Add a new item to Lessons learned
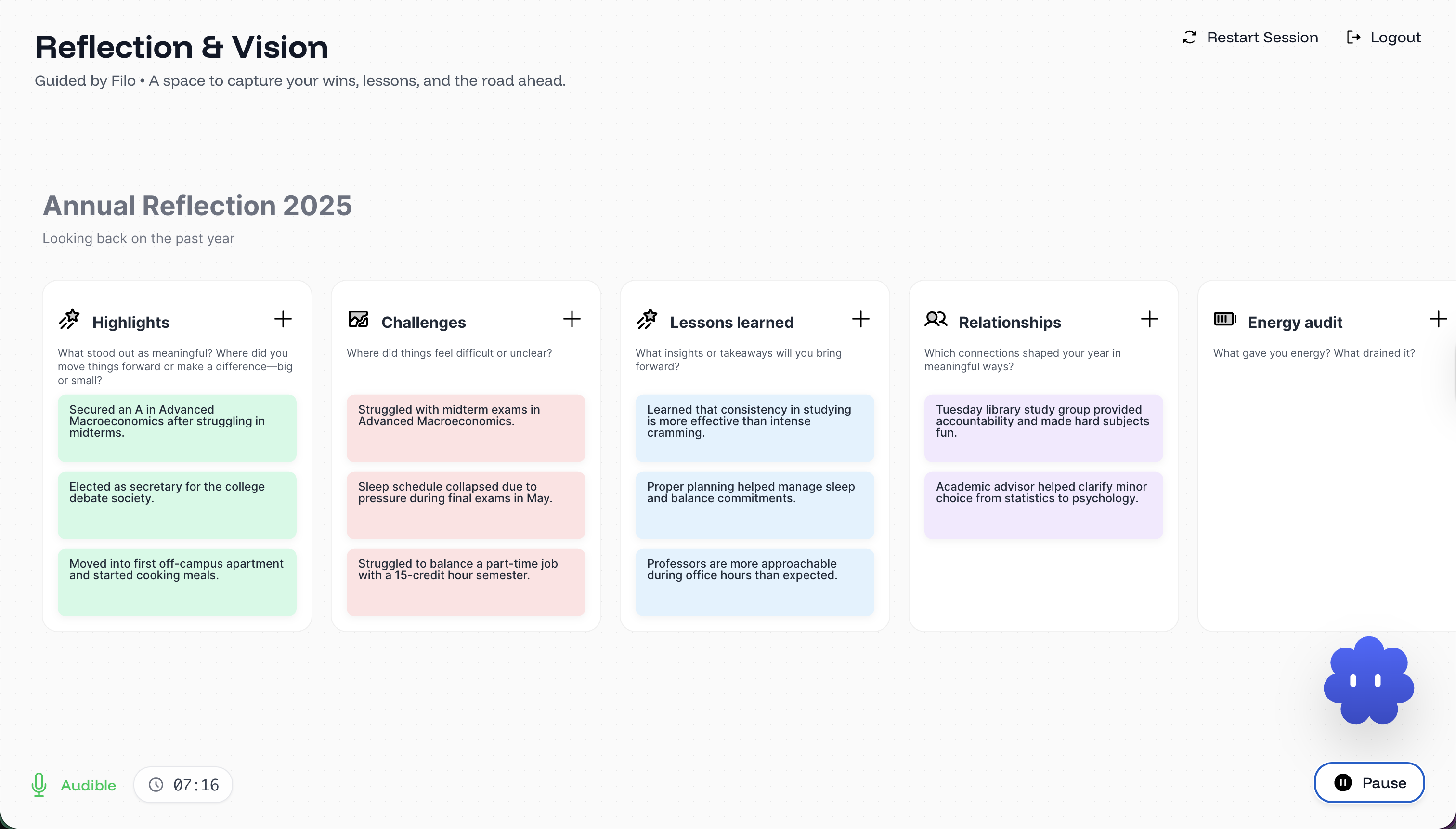The height and width of the screenshot is (829, 1456). point(860,319)
